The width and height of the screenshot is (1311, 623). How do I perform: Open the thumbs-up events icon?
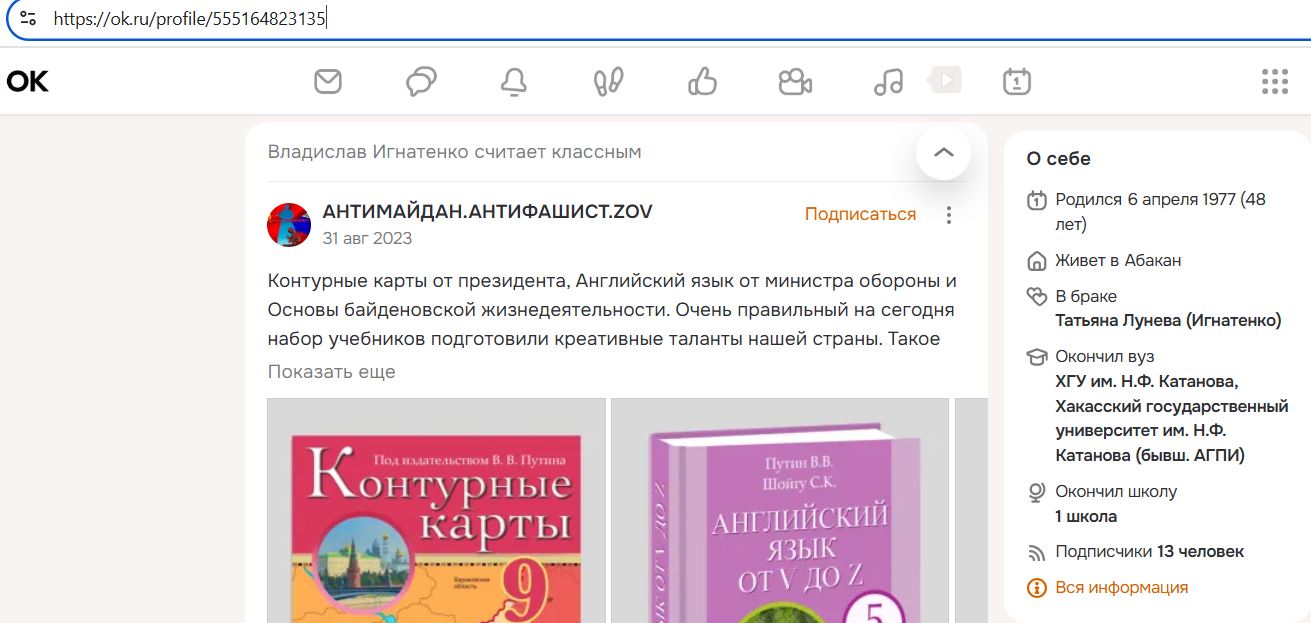[702, 81]
